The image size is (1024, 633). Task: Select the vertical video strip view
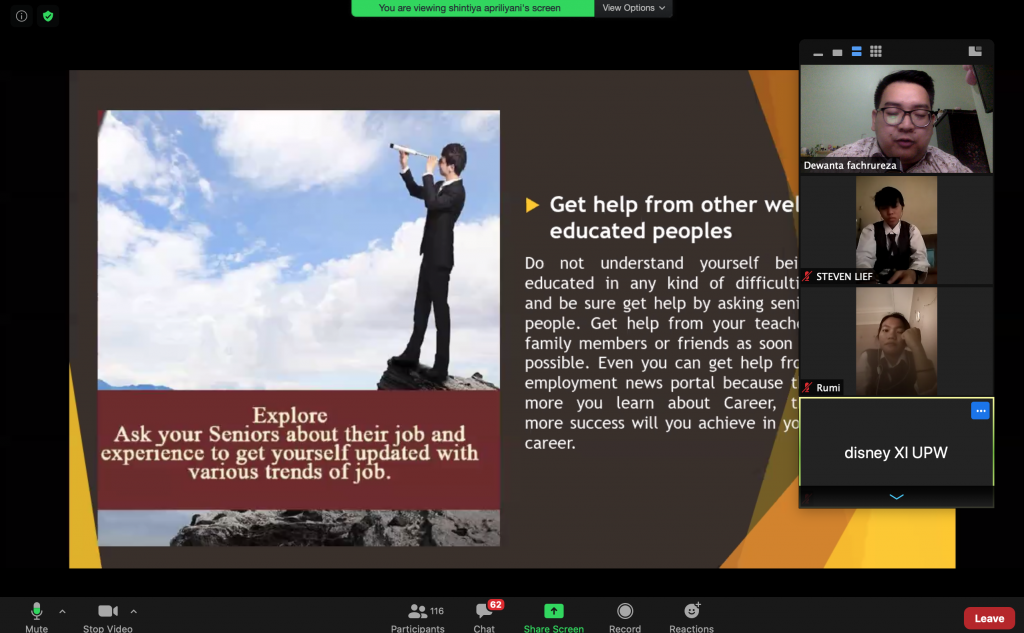coord(856,52)
